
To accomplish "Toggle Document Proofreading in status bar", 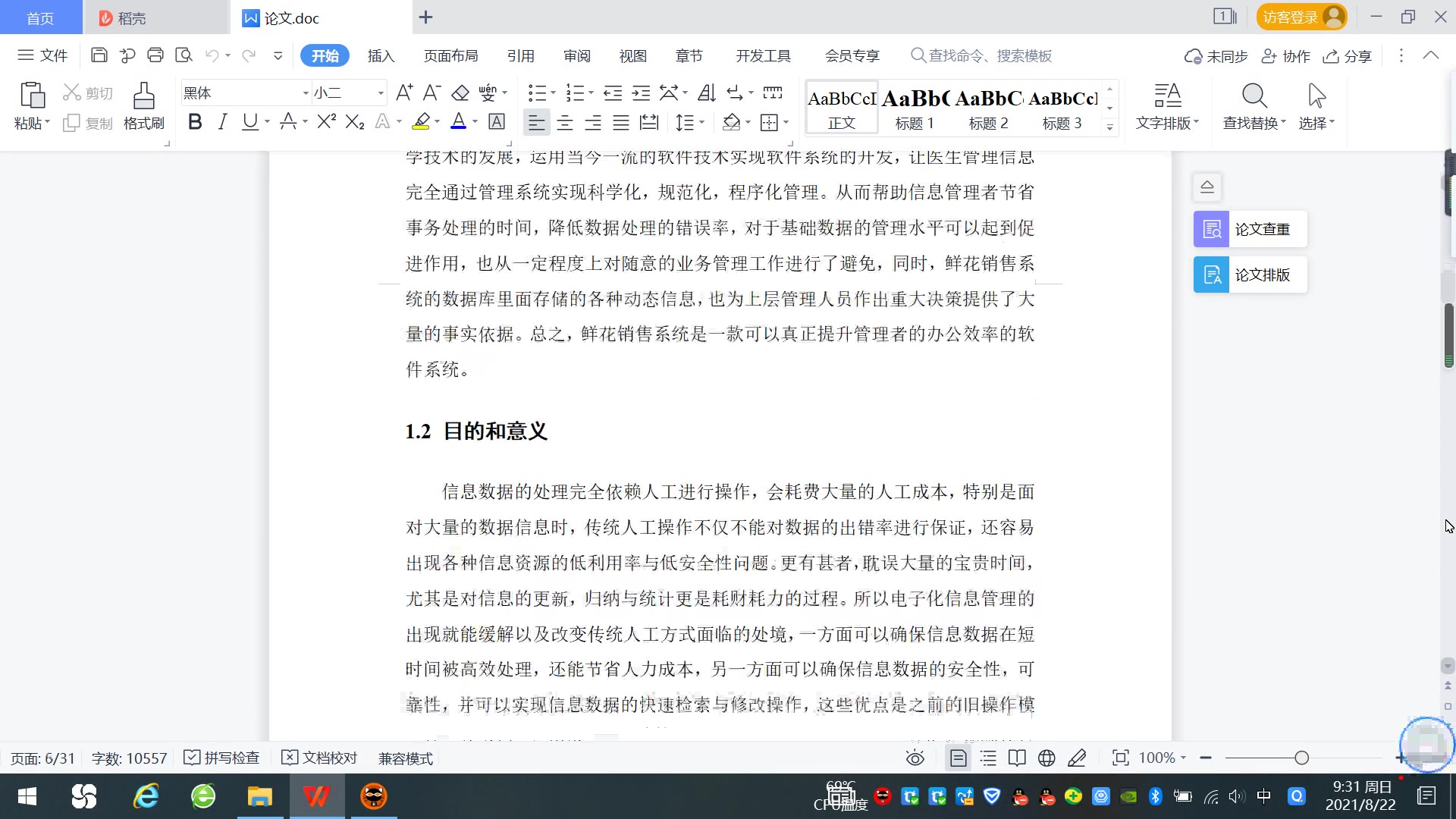I will coord(319,758).
